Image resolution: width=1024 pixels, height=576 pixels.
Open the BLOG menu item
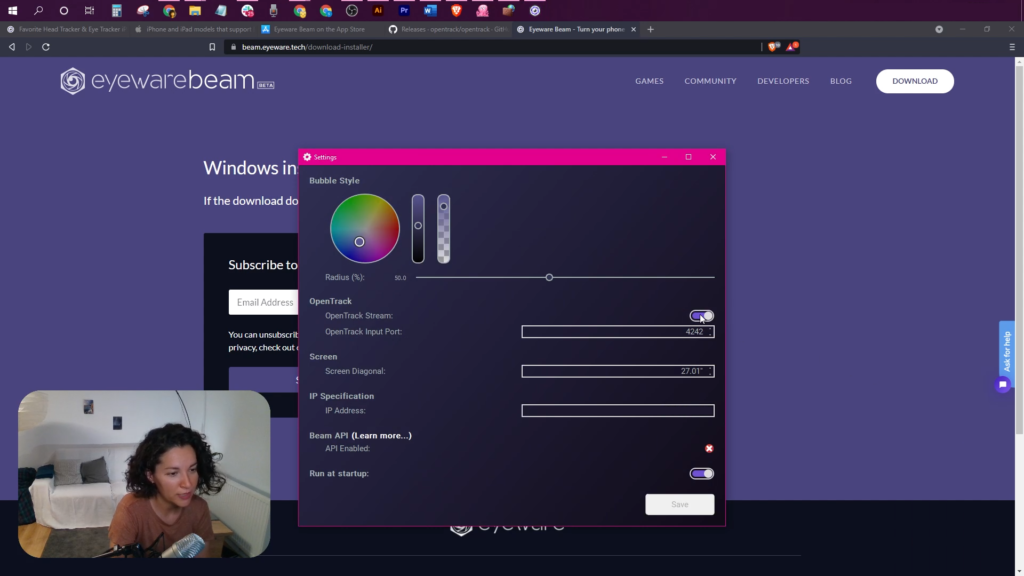pos(840,81)
